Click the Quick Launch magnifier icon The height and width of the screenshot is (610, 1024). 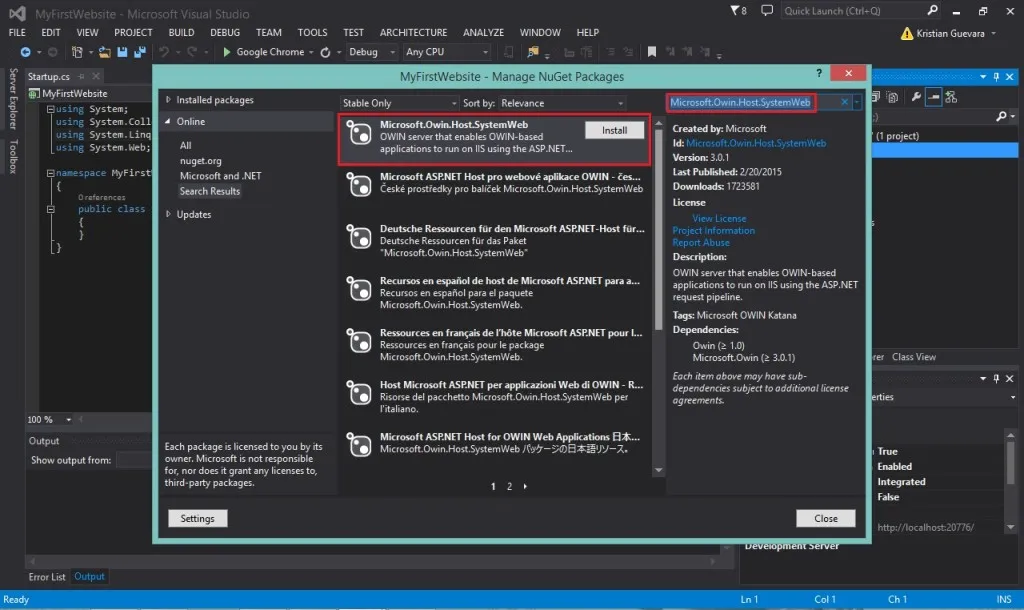(x=933, y=10)
